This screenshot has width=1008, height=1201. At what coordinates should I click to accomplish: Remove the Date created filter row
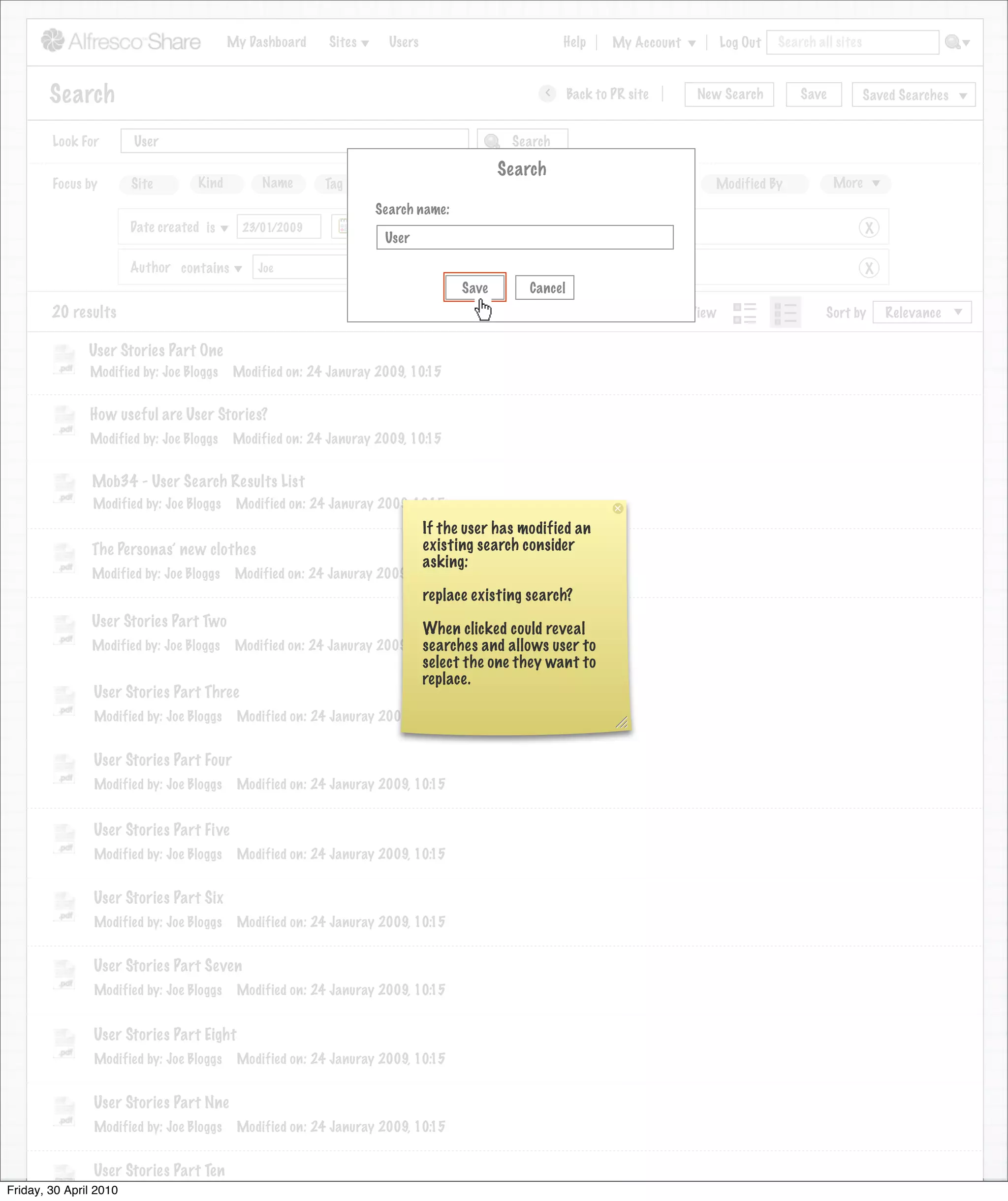869,227
